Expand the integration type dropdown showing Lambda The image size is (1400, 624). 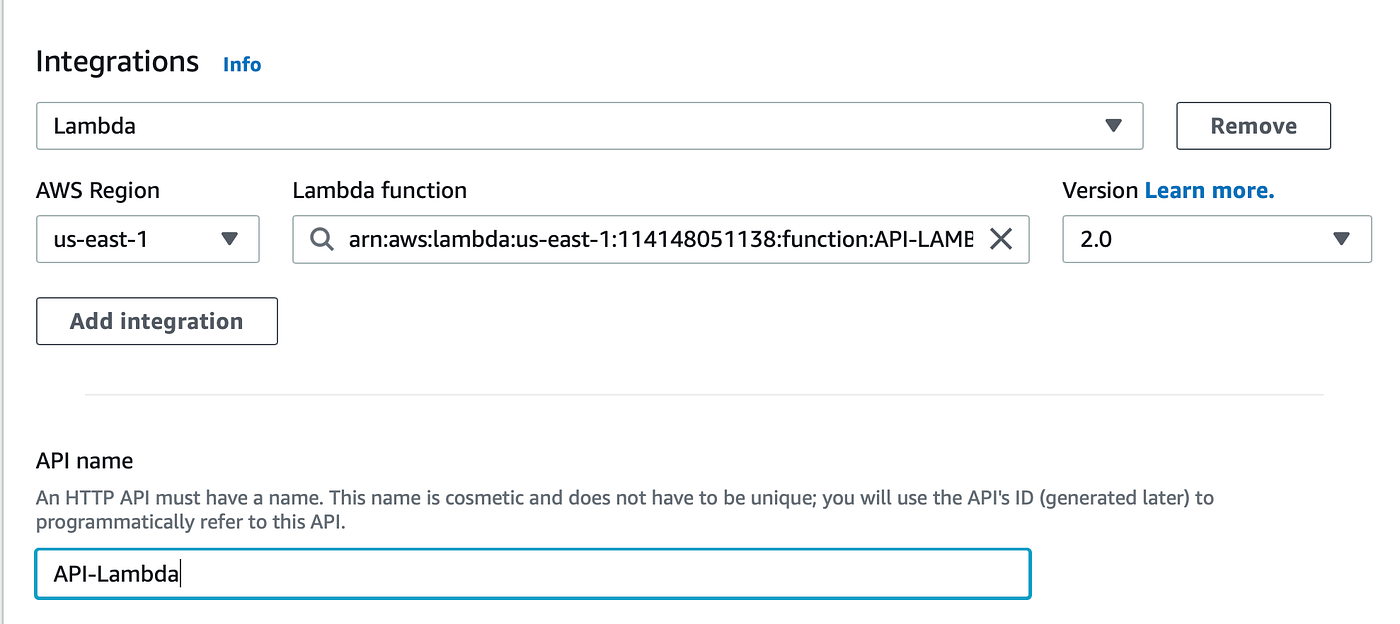589,125
